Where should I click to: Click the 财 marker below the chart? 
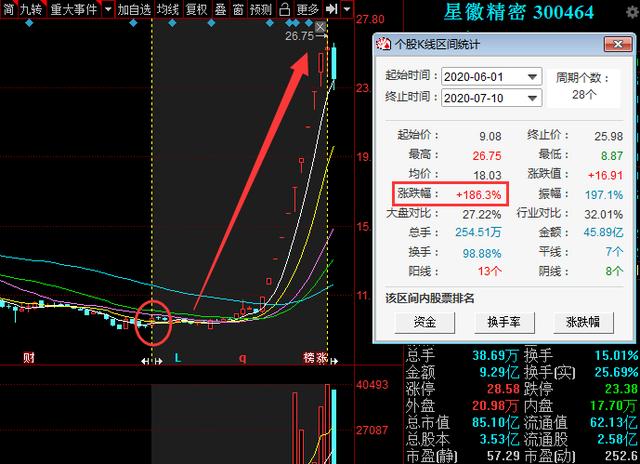[29, 358]
